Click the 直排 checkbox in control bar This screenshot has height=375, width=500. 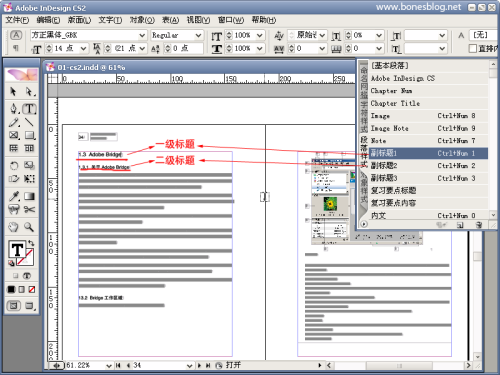473,49
